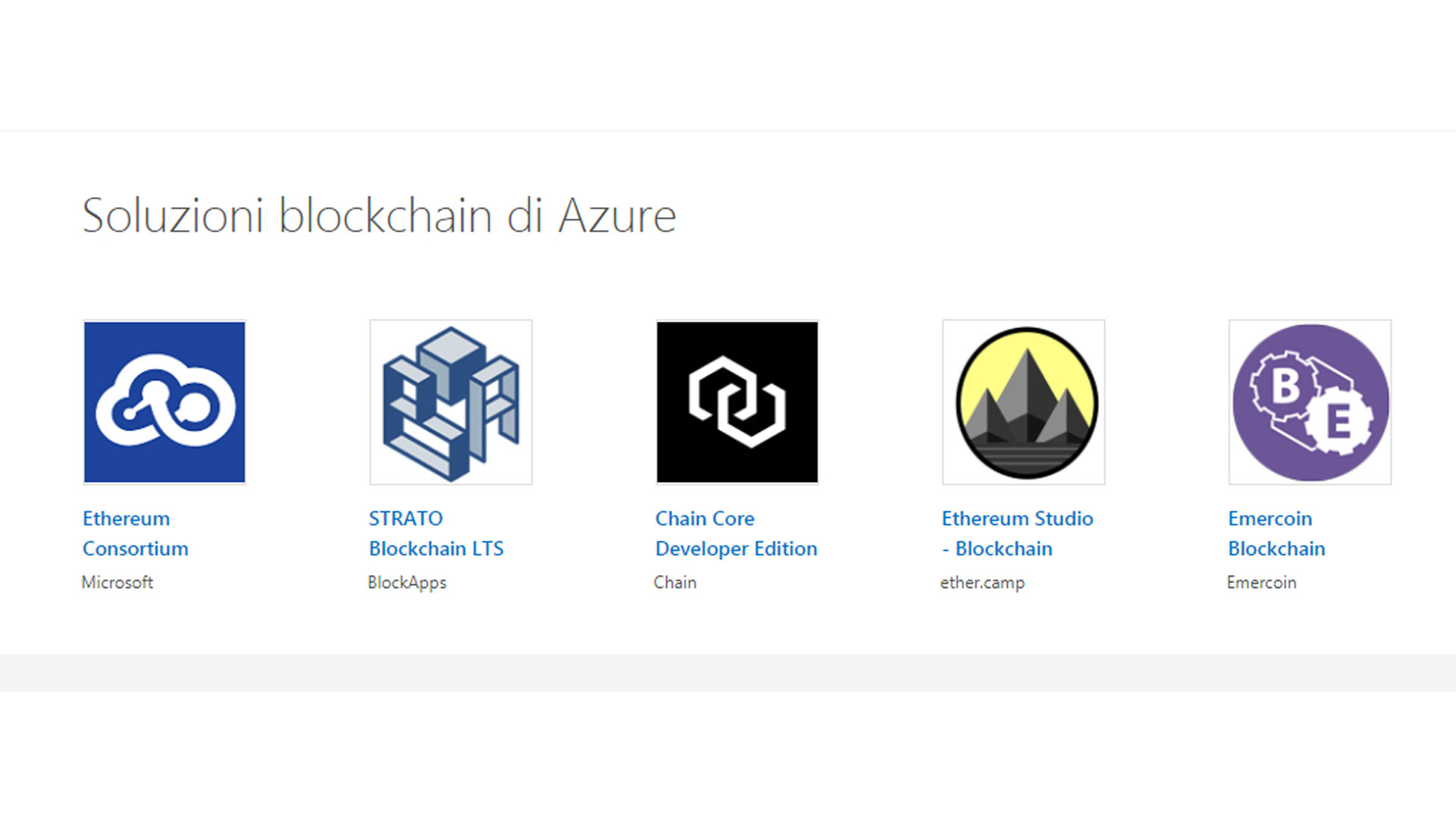The height and width of the screenshot is (819, 1456).
Task: Click the Chain publisher label
Action: click(675, 583)
